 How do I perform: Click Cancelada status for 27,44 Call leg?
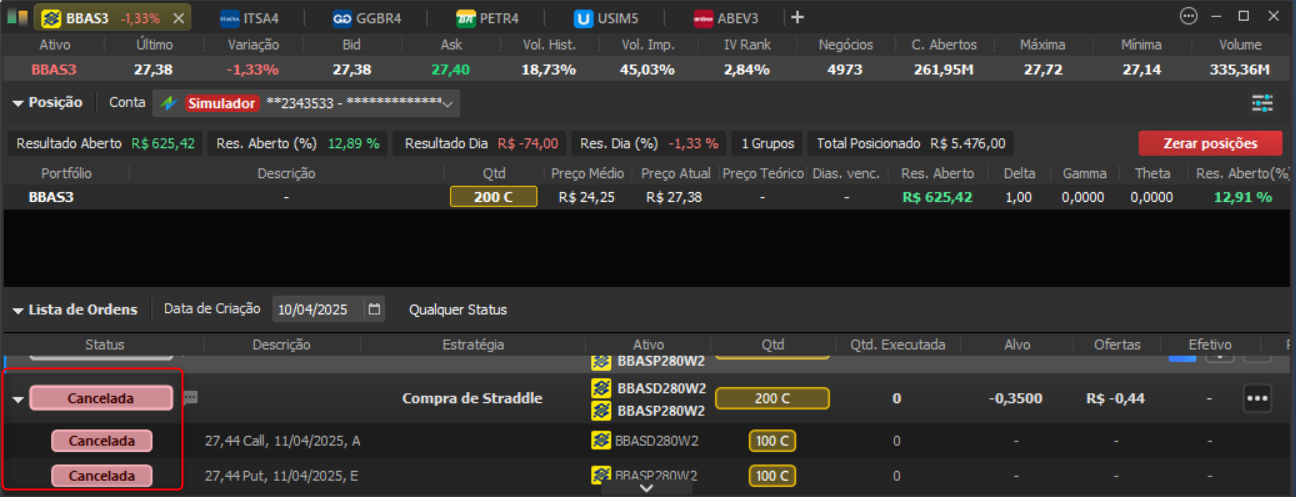pos(101,441)
